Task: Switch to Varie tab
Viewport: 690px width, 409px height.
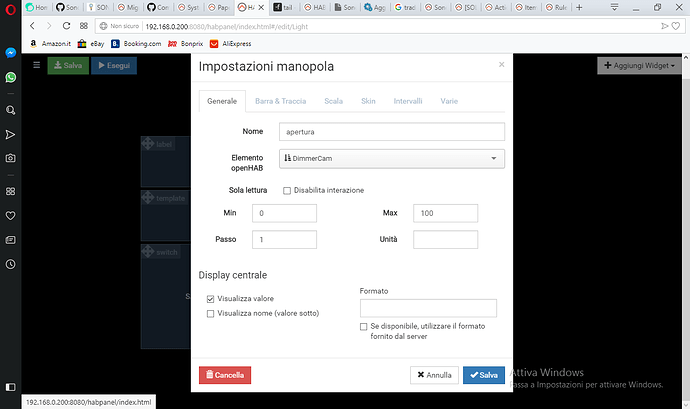Action: tap(449, 101)
